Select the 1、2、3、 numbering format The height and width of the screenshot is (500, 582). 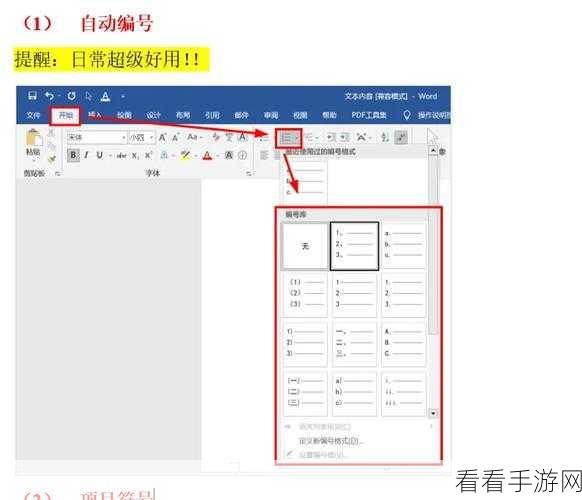(354, 246)
